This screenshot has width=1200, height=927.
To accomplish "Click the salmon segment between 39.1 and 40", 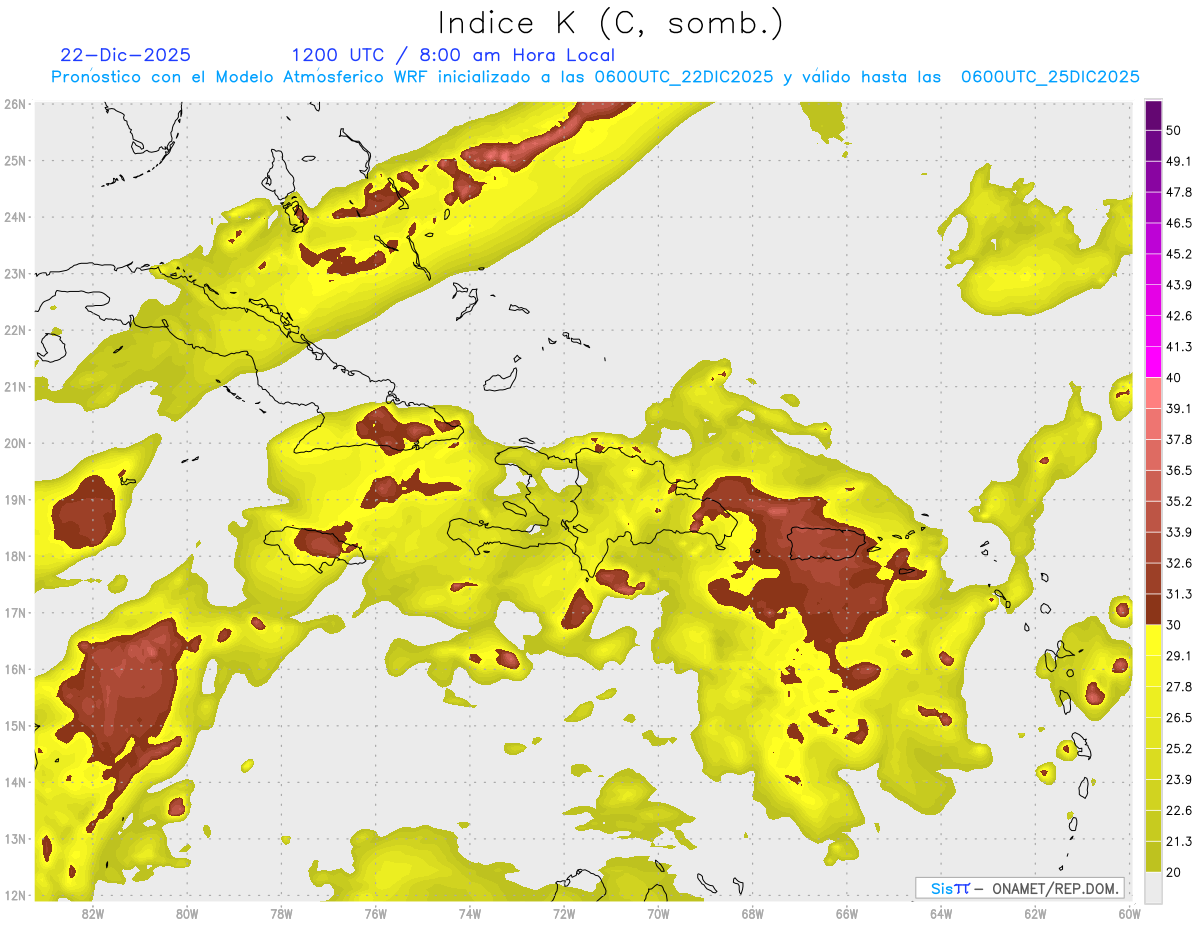I will [x=1153, y=393].
